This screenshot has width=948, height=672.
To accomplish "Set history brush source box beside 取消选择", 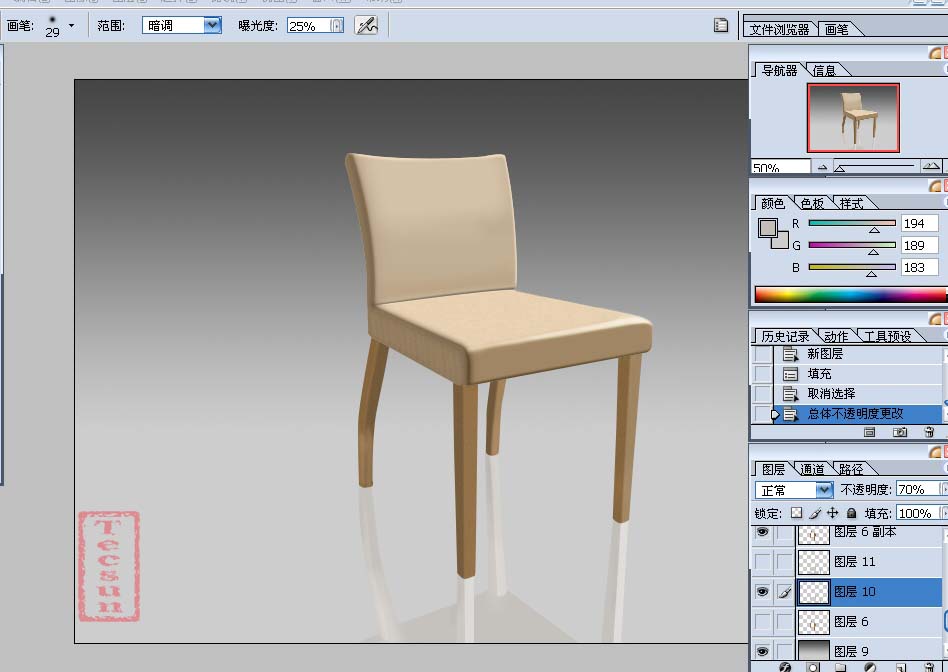I will click(763, 394).
